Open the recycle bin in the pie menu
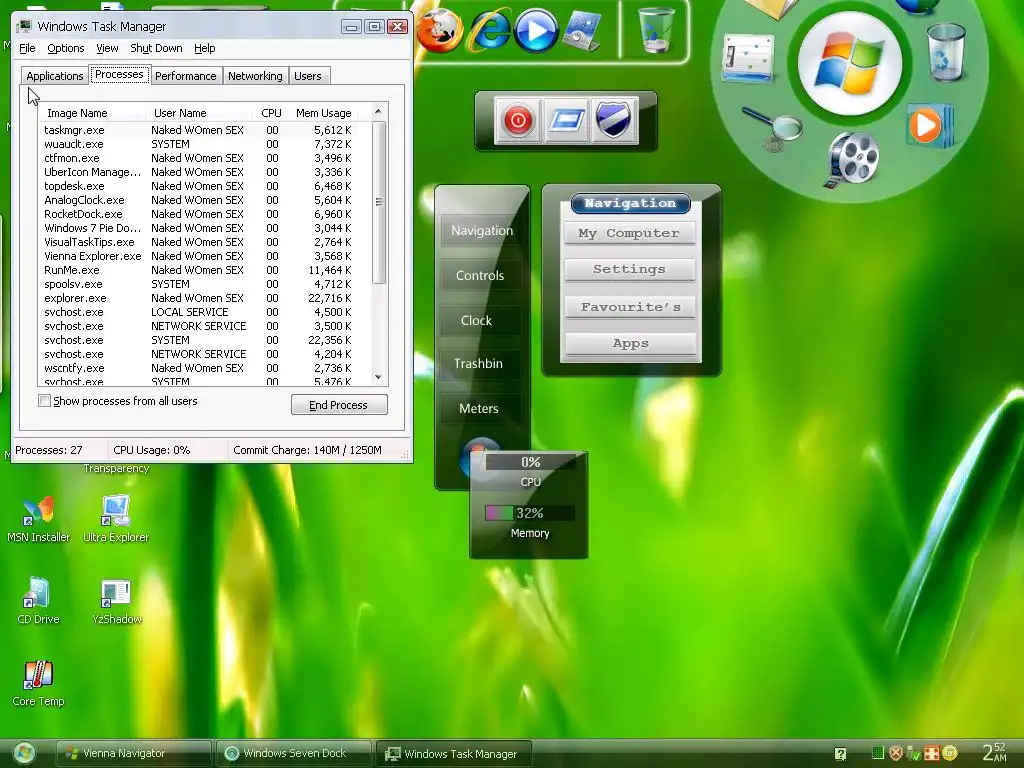The height and width of the screenshot is (768, 1024). pos(945,51)
